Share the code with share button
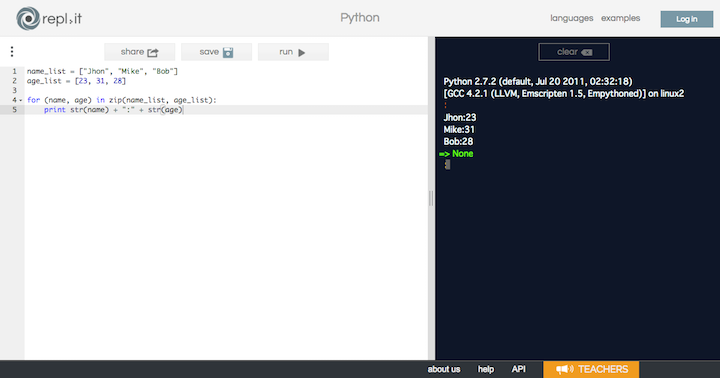The image size is (720, 378). [140, 52]
